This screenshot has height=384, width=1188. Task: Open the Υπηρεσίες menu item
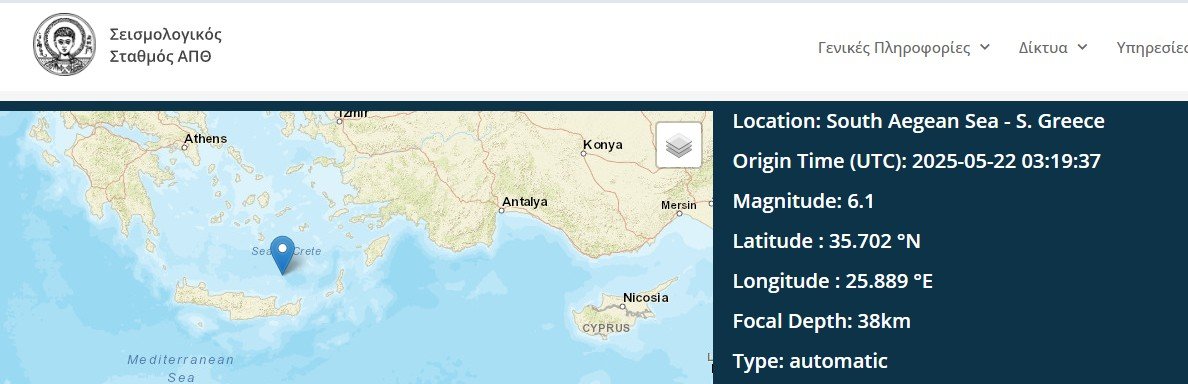tap(1152, 47)
